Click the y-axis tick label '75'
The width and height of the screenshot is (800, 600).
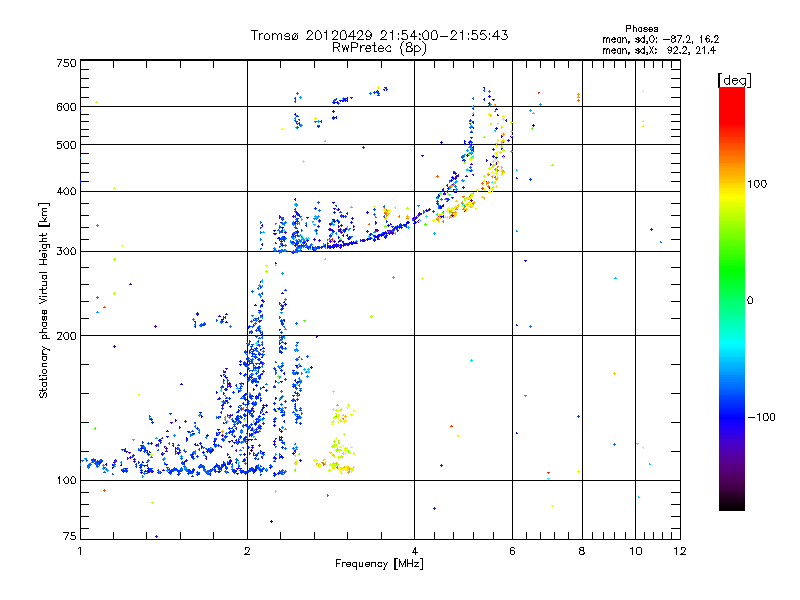point(70,536)
